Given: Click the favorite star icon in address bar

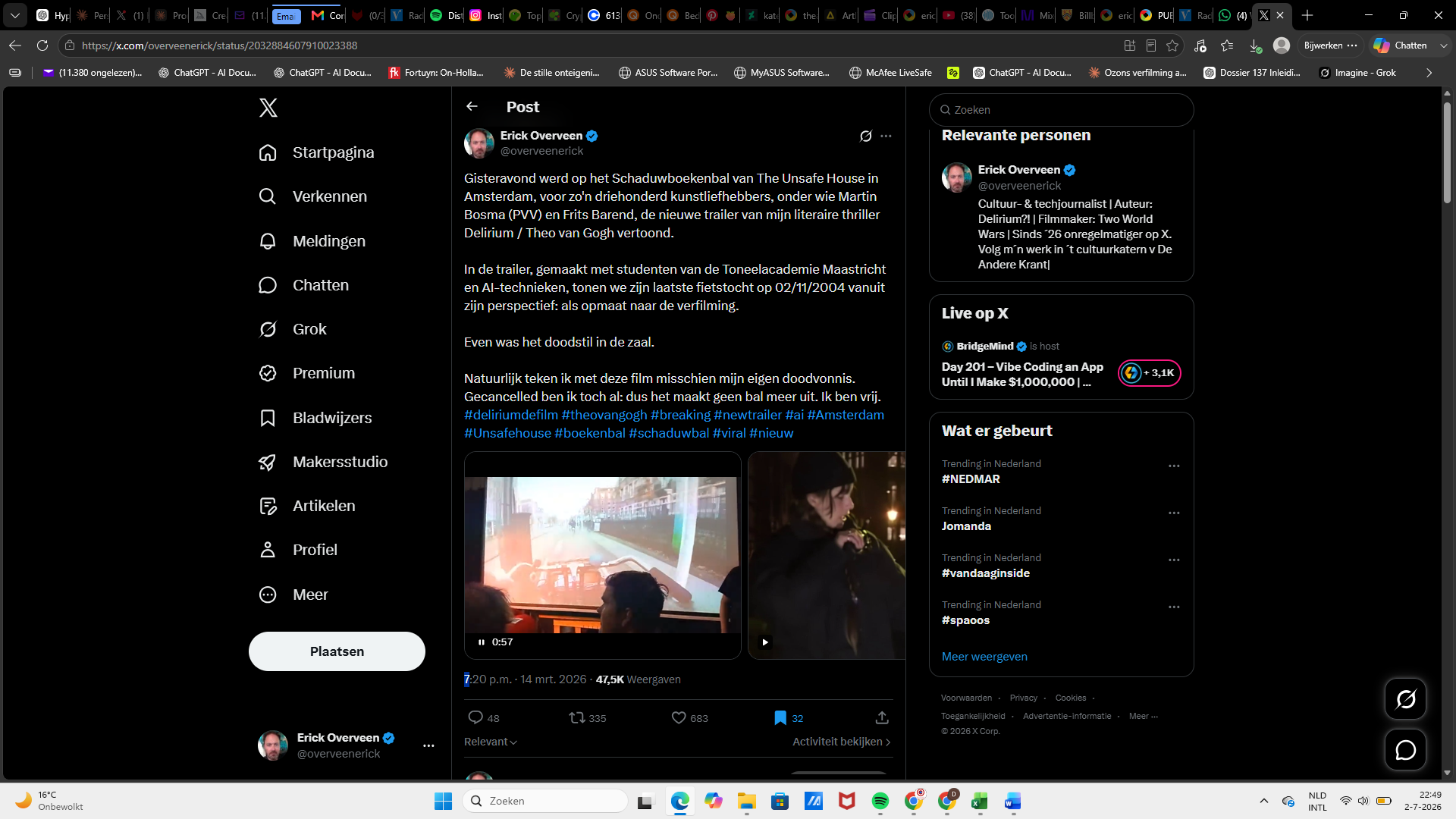Looking at the screenshot, I should pyautogui.click(x=1172, y=45).
